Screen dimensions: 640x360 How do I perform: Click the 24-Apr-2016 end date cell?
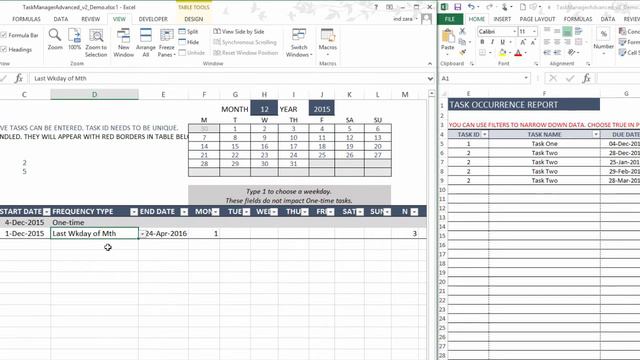coord(164,233)
